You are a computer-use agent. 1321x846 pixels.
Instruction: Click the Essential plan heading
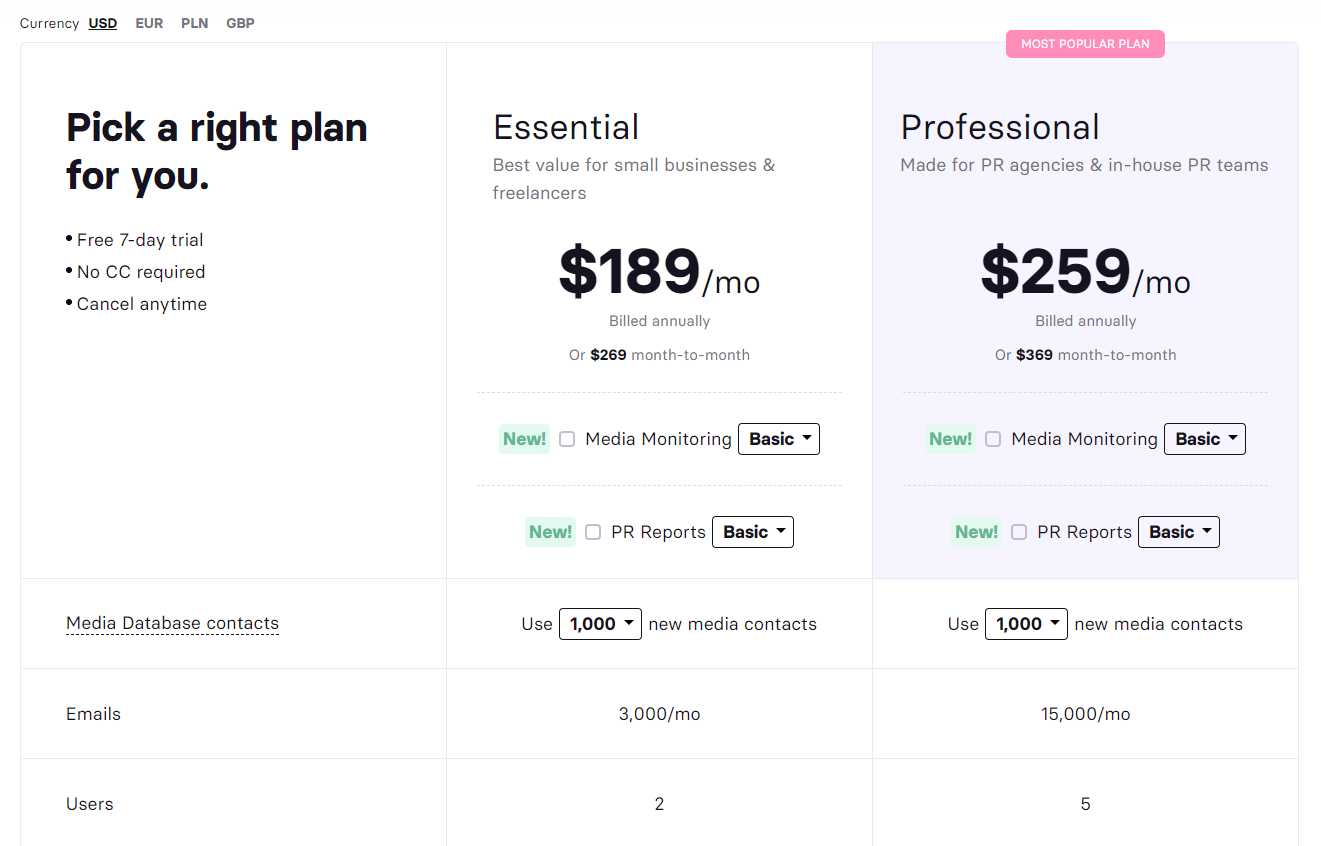pyautogui.click(x=566, y=127)
